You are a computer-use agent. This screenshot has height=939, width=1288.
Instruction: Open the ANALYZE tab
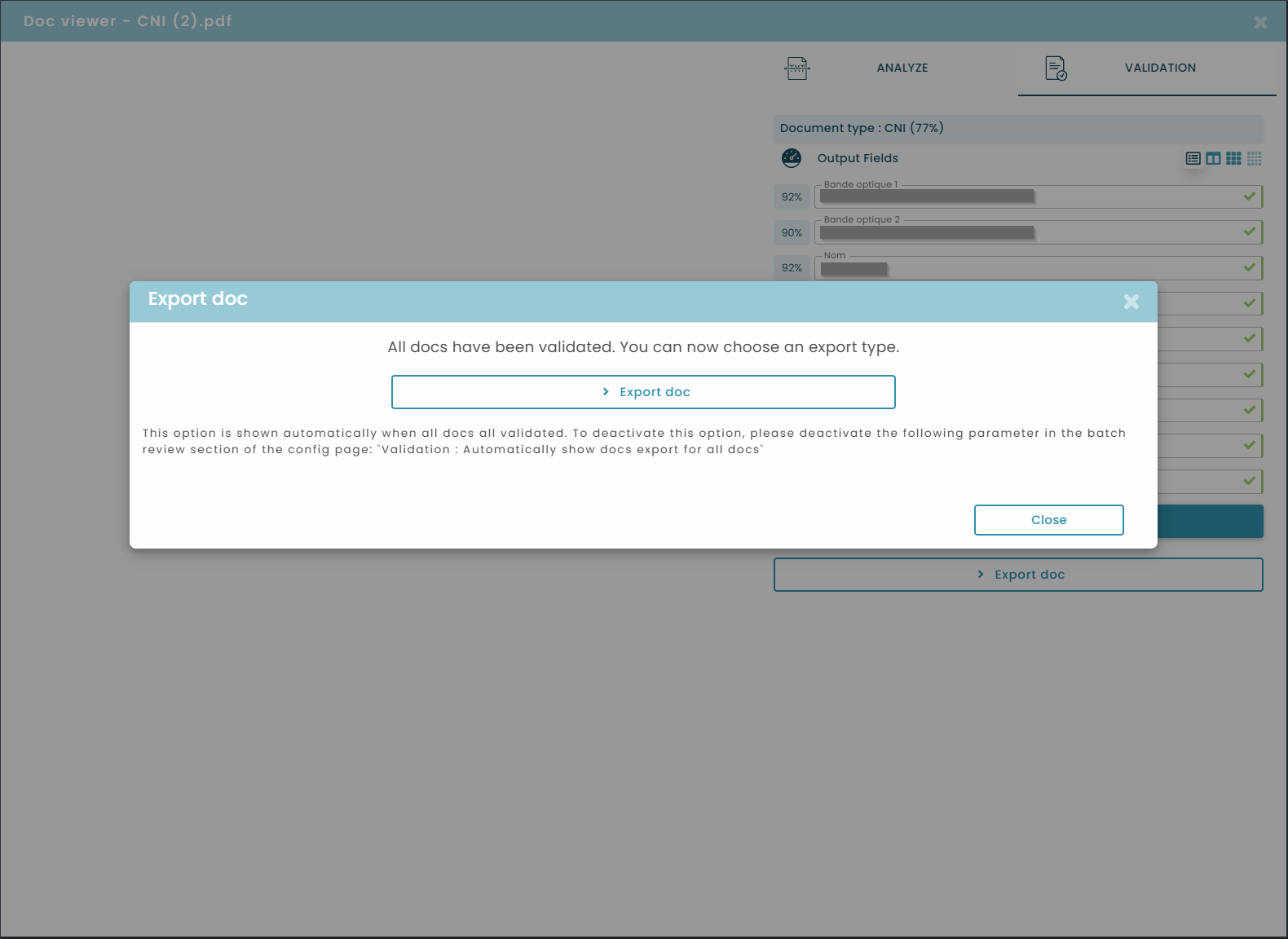pos(902,68)
